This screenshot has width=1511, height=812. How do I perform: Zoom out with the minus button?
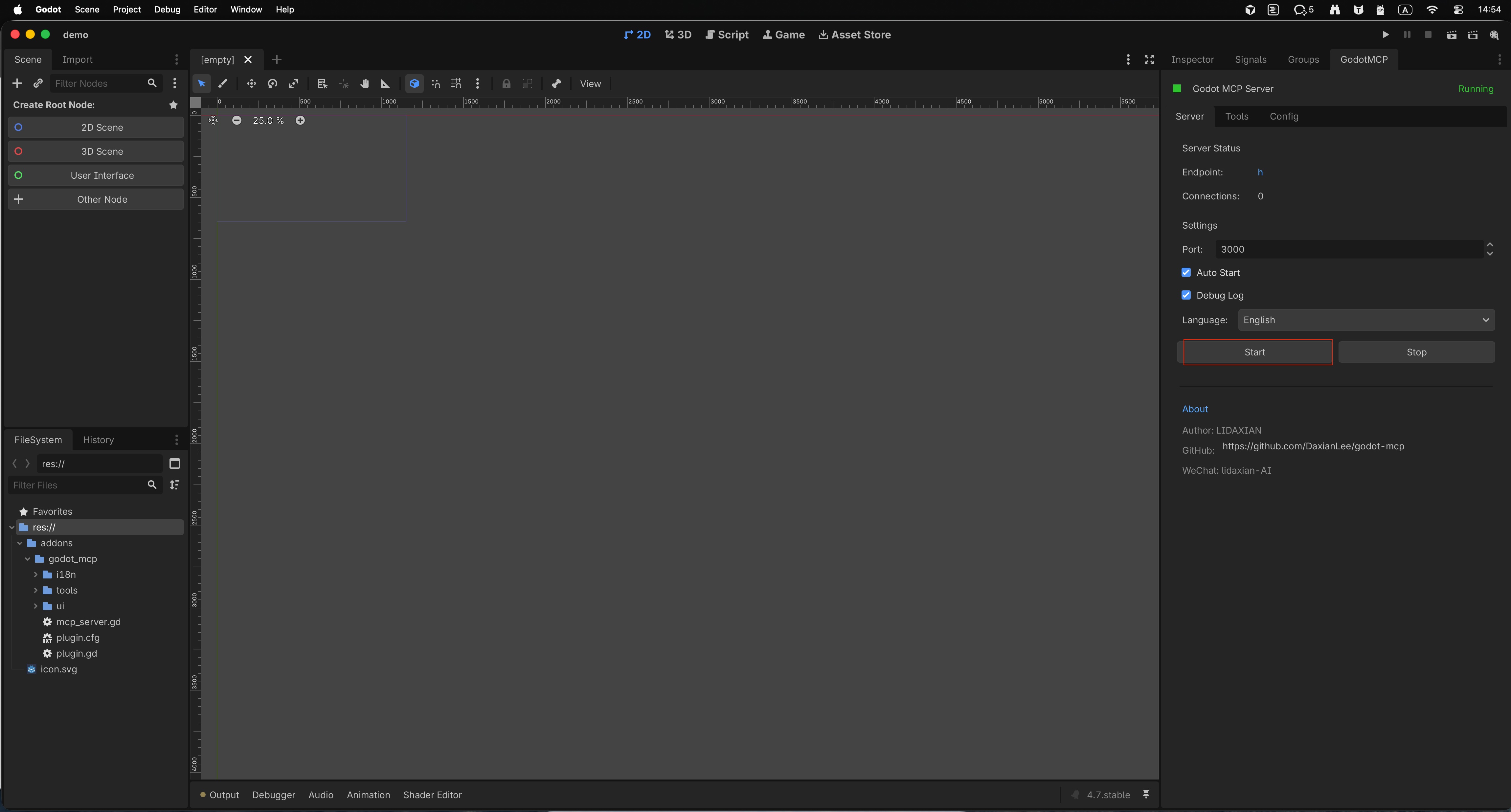[237, 120]
